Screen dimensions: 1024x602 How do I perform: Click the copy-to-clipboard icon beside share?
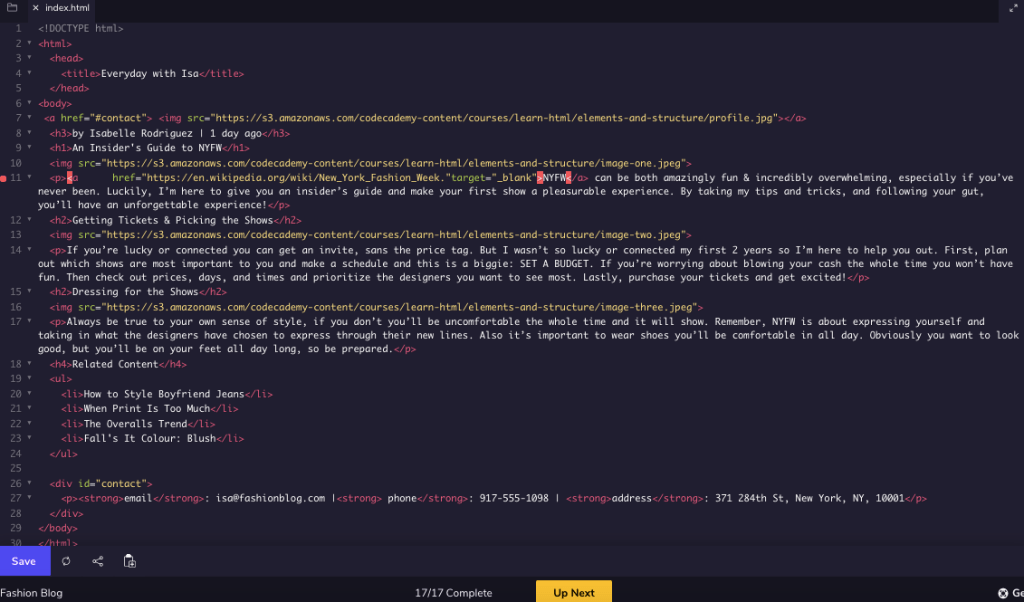click(x=129, y=562)
